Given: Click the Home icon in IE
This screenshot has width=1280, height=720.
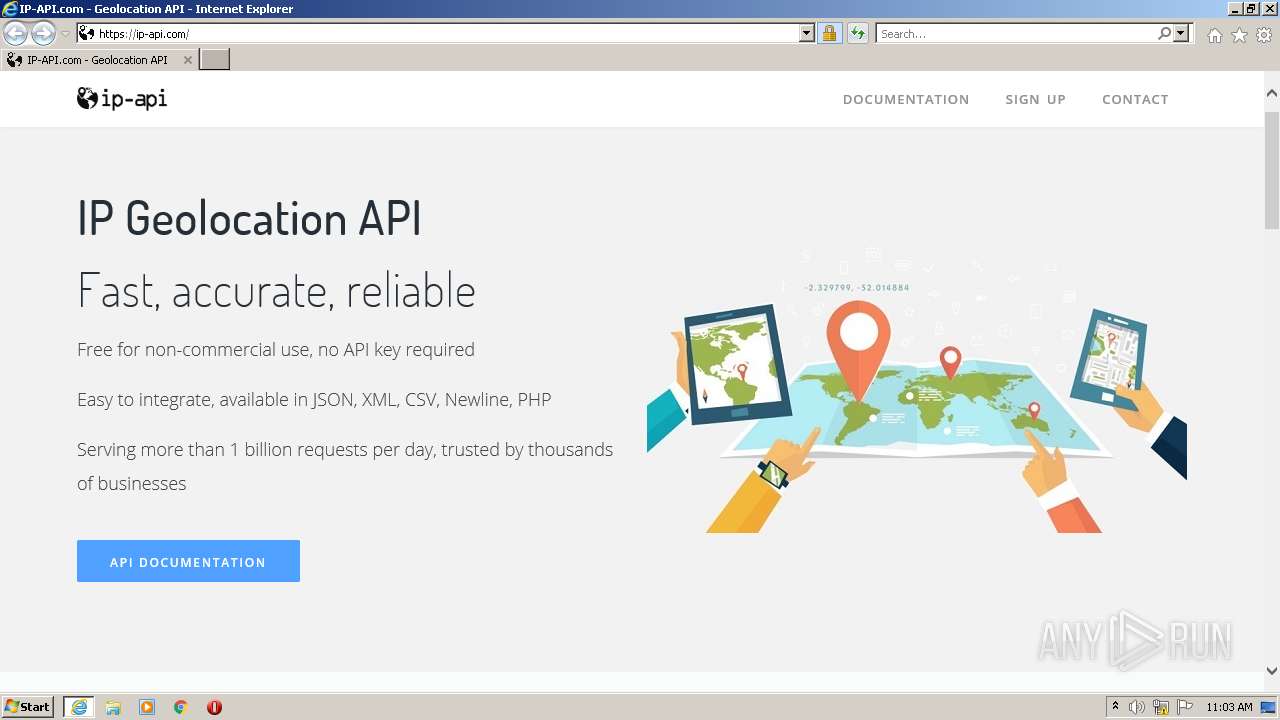Looking at the screenshot, I should (1214, 35).
